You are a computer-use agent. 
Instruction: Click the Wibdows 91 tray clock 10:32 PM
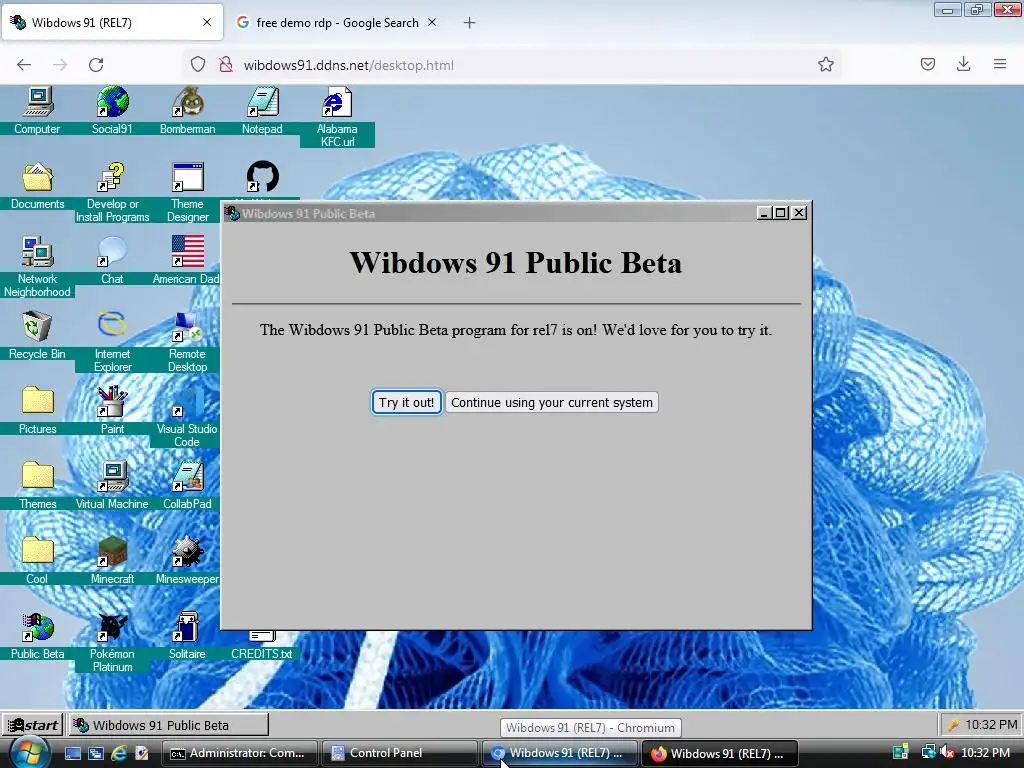coord(991,725)
